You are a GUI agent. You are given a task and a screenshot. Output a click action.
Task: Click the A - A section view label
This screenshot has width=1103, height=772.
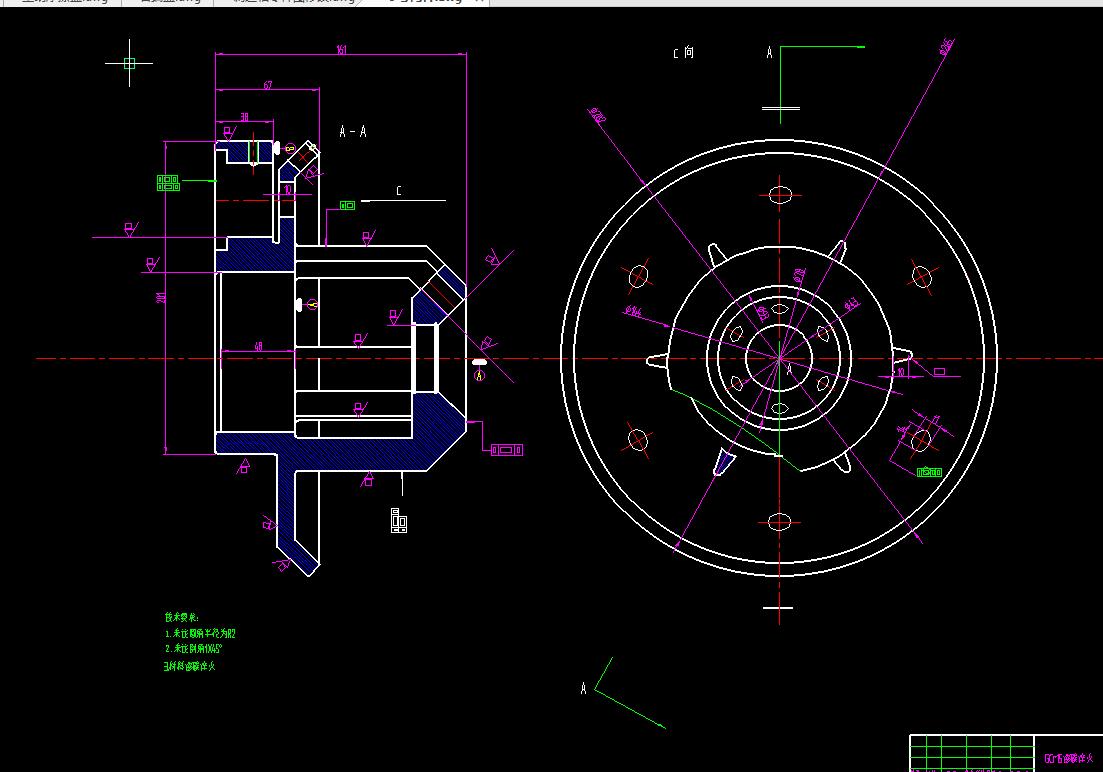(353, 131)
